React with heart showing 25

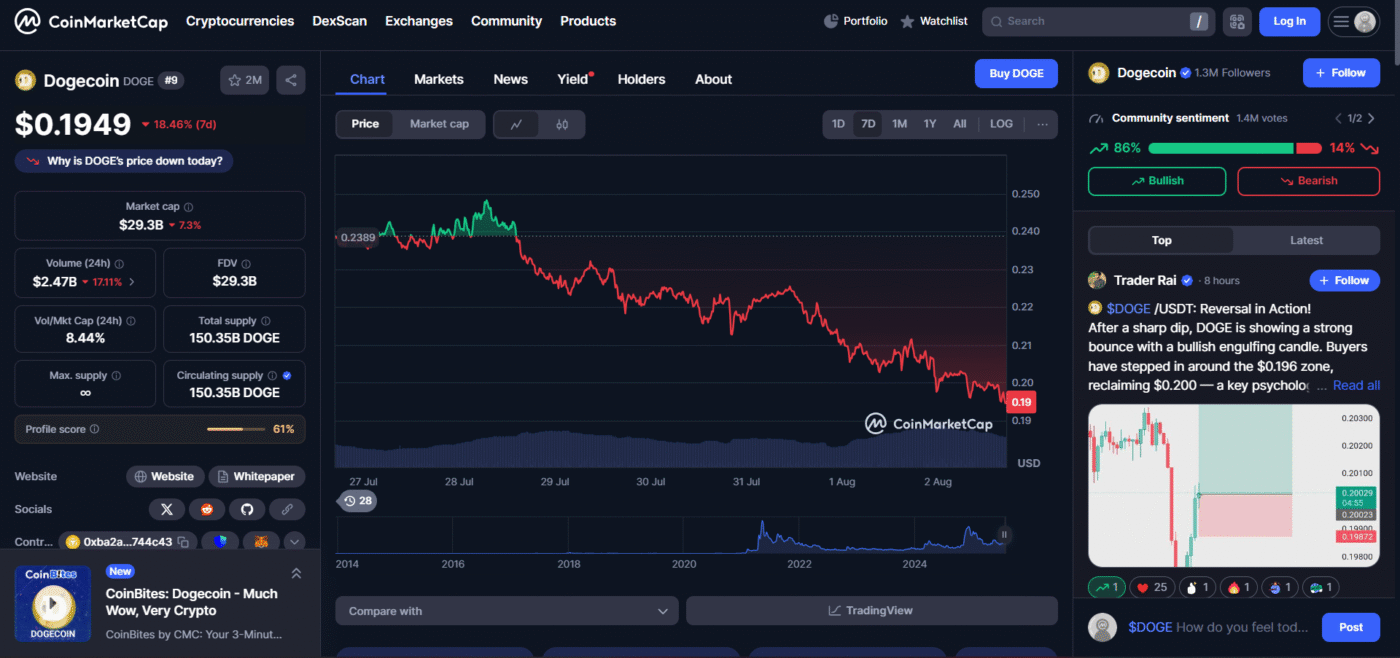[x=1151, y=587]
